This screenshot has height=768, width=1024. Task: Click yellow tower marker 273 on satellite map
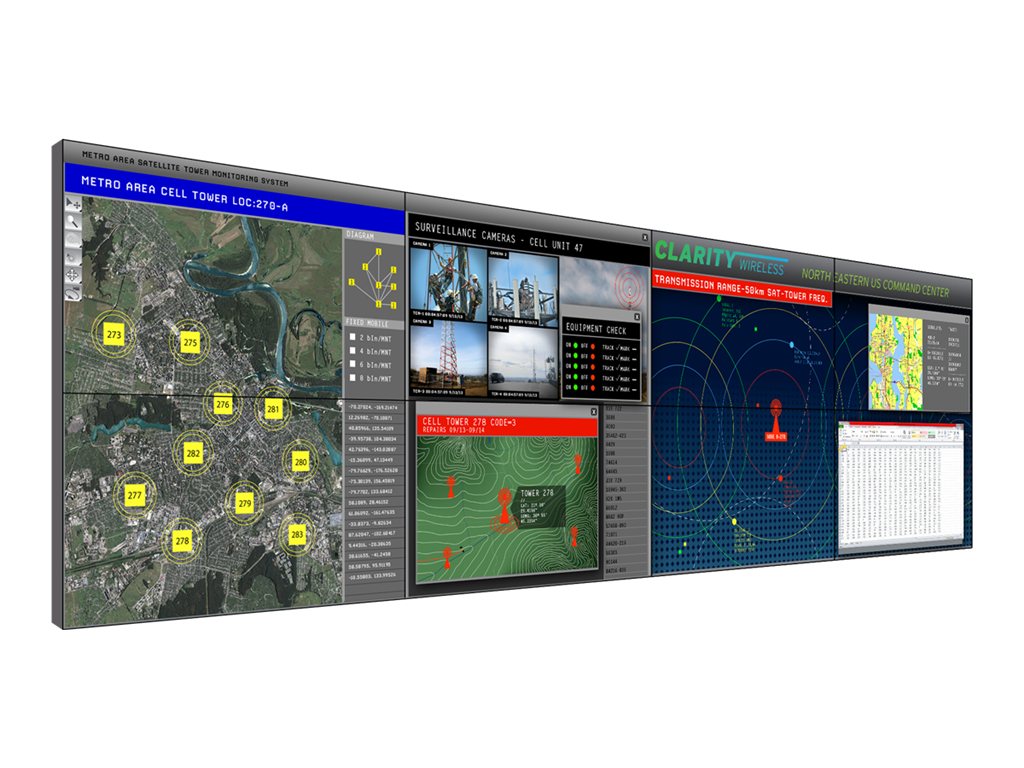tap(114, 334)
